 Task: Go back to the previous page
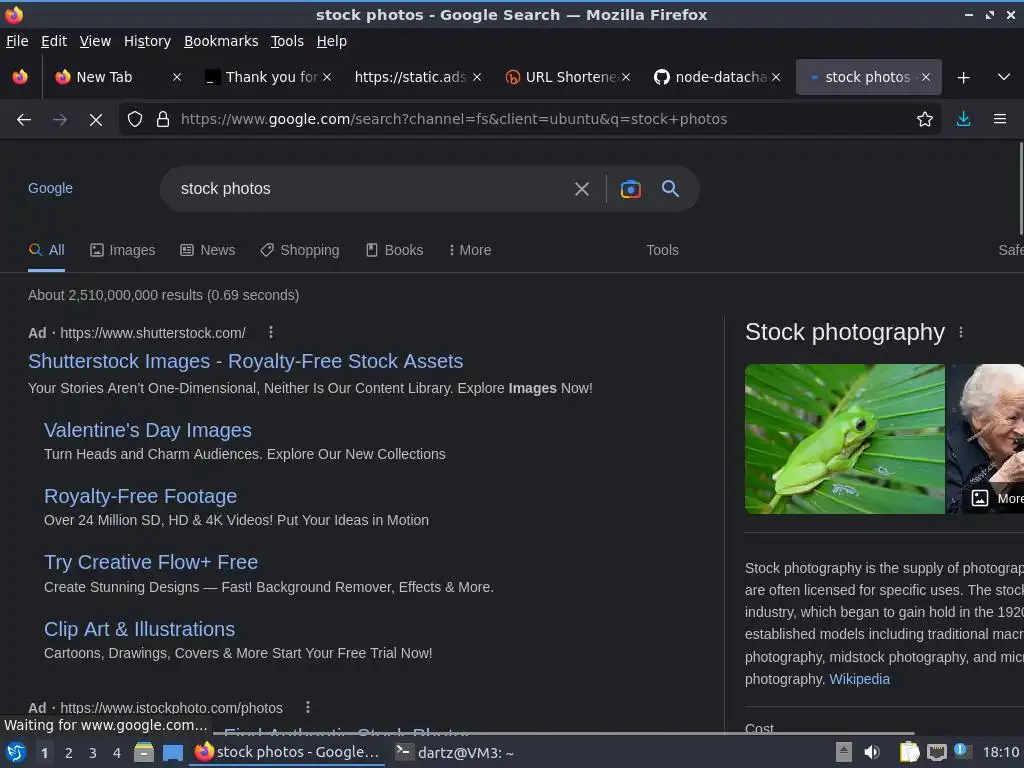[24, 120]
